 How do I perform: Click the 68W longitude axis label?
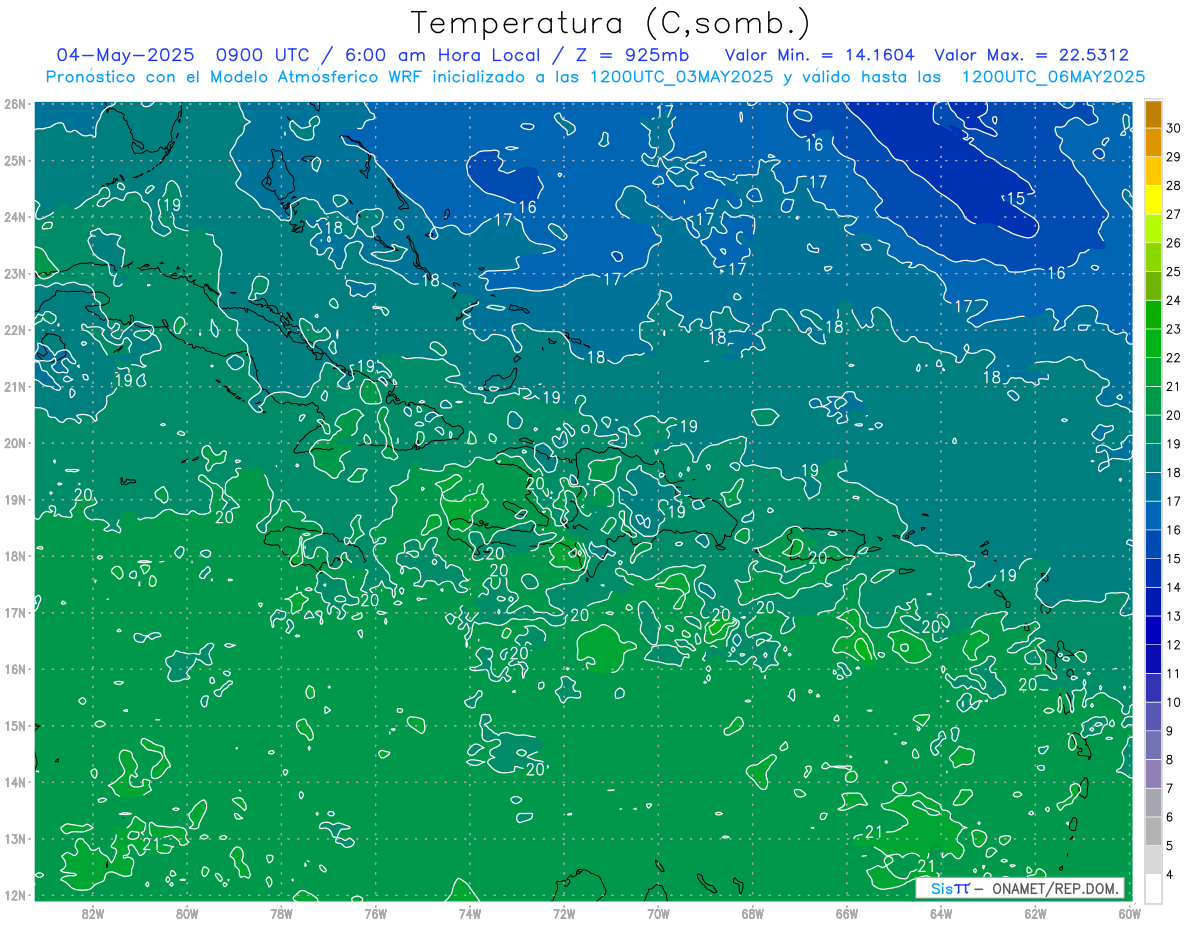[x=753, y=912]
